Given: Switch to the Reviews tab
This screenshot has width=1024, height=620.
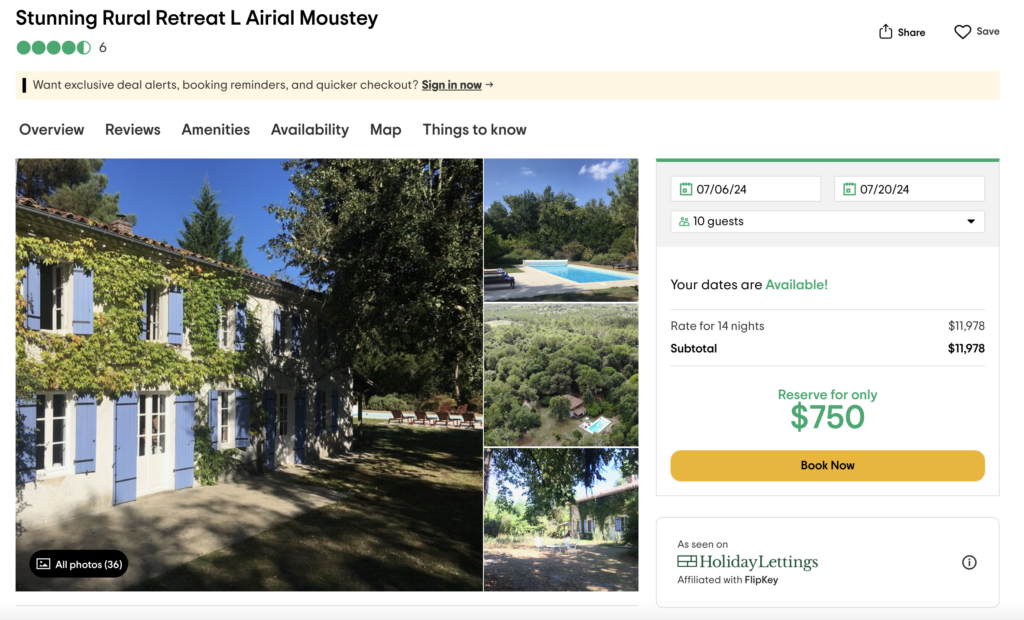Looking at the screenshot, I should pos(132,129).
